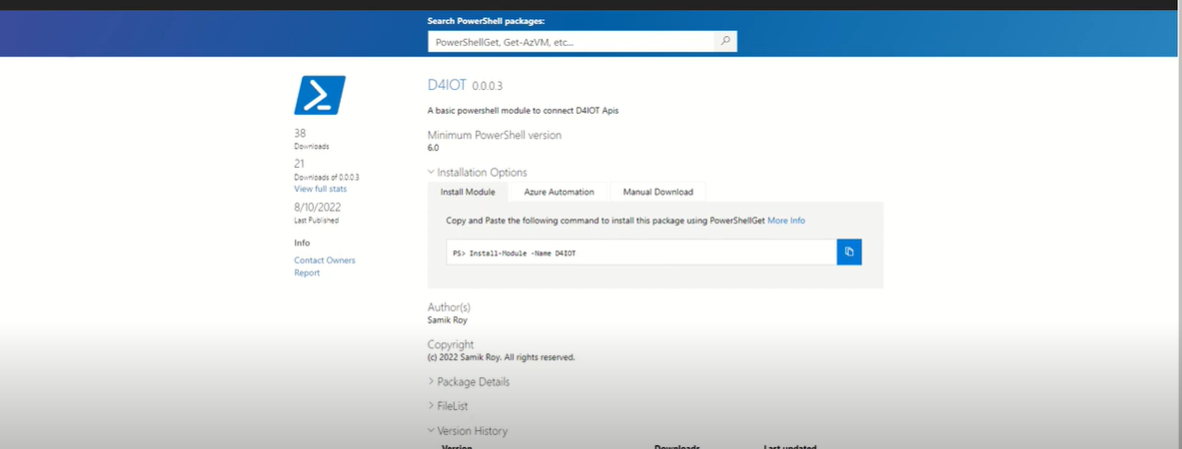Copy the Install-Module command

[x=849, y=252]
